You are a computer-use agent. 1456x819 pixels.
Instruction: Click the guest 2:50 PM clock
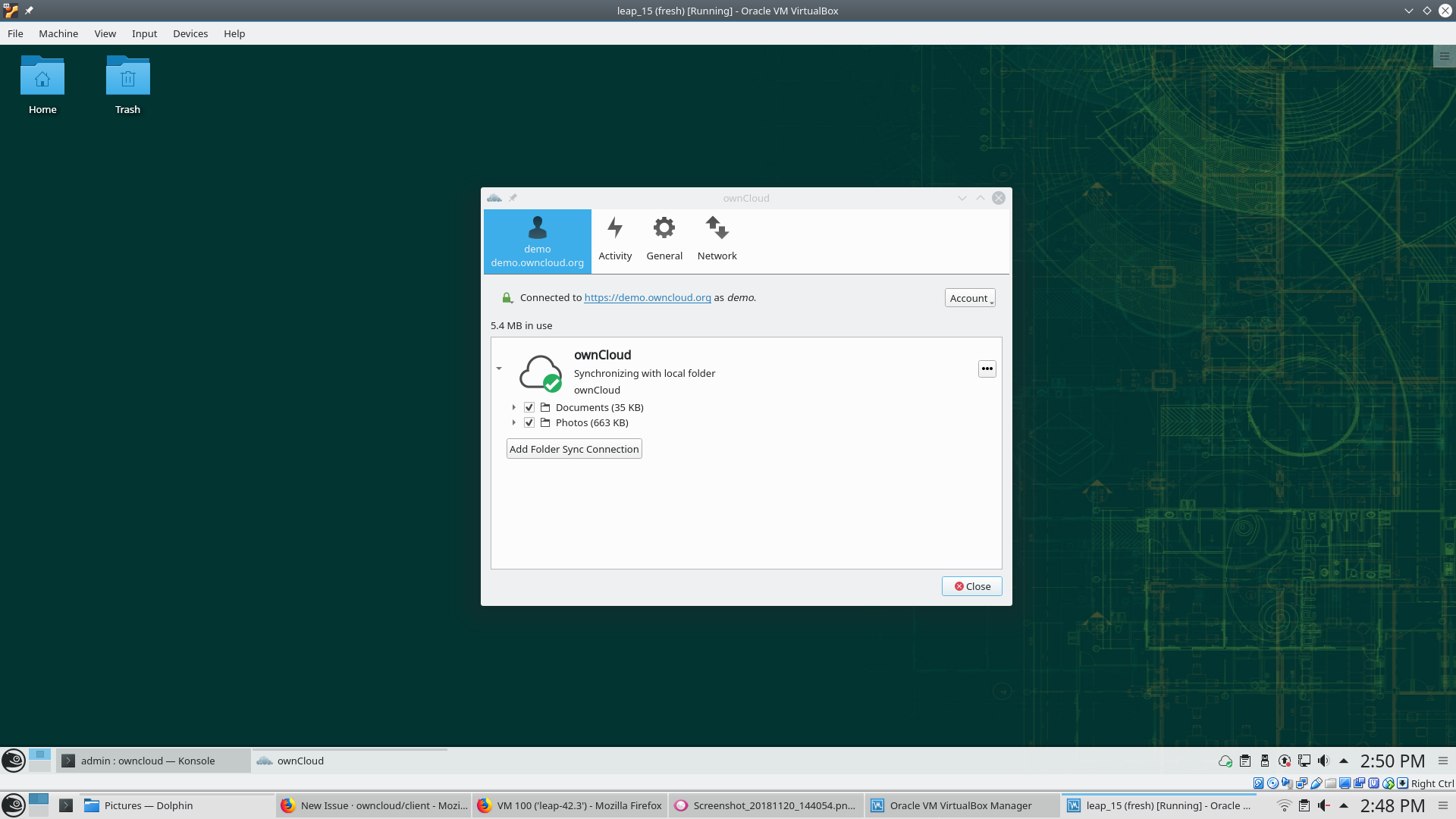click(x=1392, y=761)
